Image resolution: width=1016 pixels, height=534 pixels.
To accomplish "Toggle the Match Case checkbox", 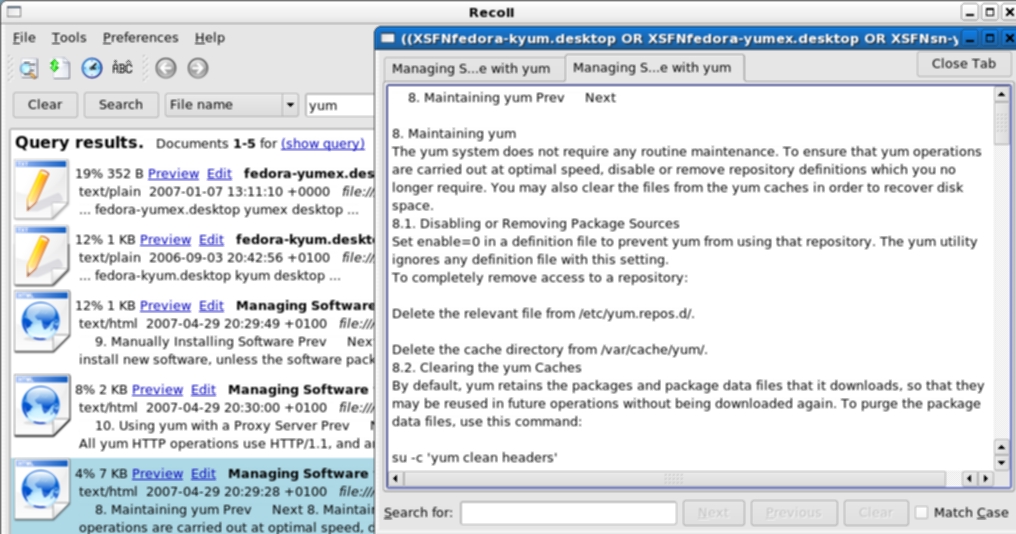I will (921, 513).
